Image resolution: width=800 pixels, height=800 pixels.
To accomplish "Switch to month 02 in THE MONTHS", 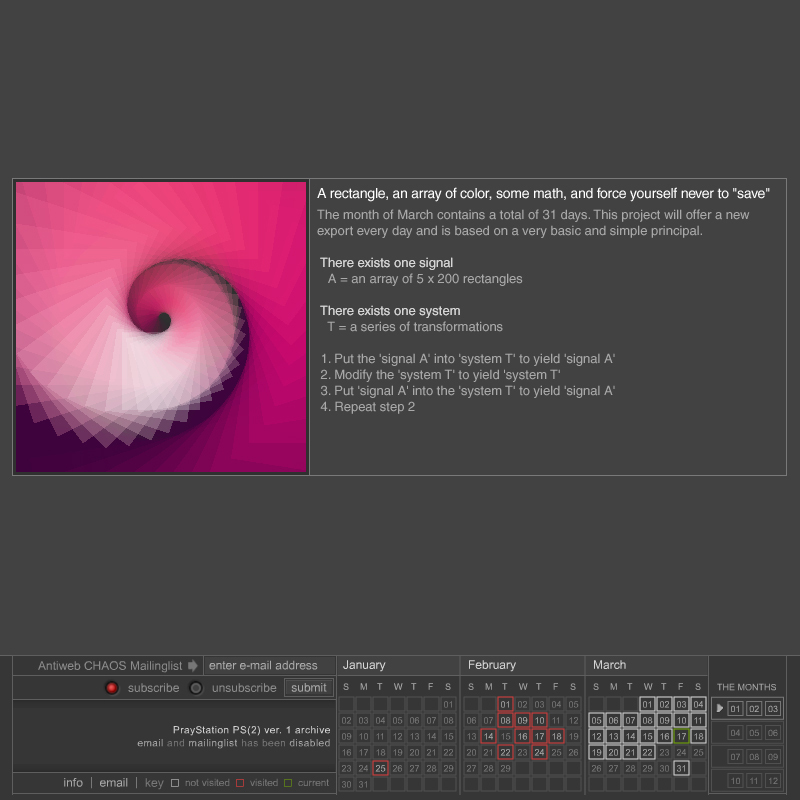I will 754,709.
